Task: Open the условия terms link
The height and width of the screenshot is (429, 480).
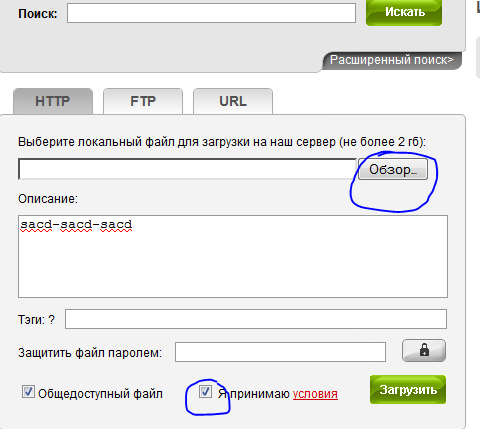Action: 315,394
